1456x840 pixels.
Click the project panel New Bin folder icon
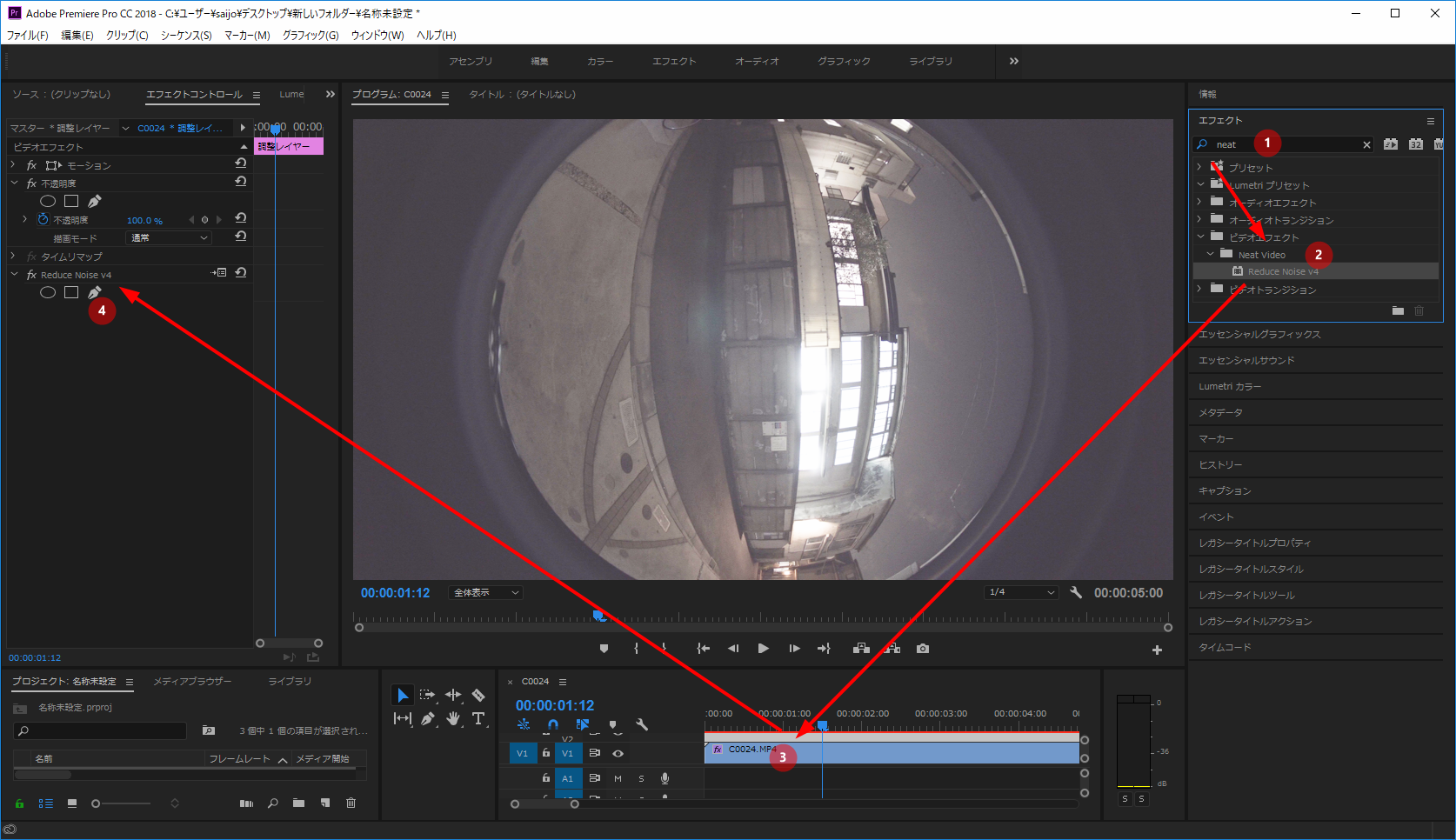298,803
